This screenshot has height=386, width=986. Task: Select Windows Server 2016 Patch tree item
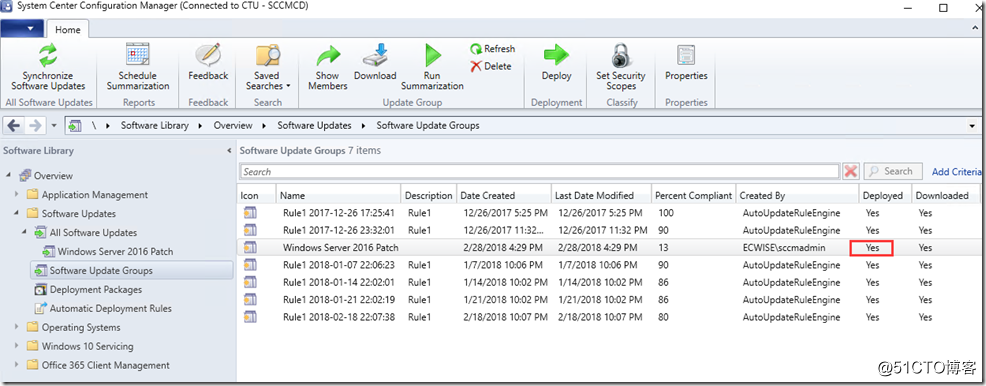[x=116, y=251]
